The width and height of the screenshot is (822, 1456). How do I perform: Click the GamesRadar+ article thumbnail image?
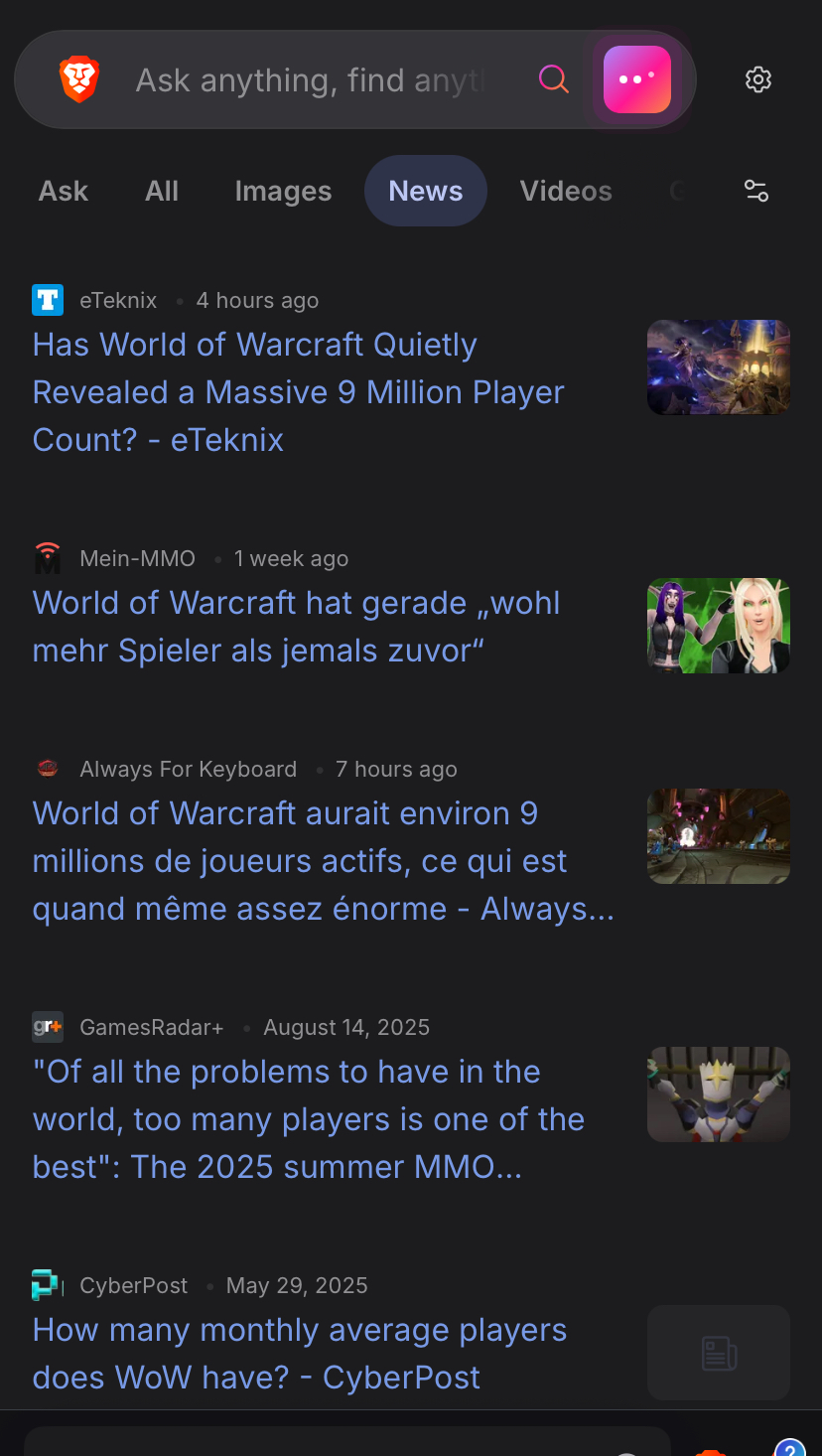point(719,1094)
